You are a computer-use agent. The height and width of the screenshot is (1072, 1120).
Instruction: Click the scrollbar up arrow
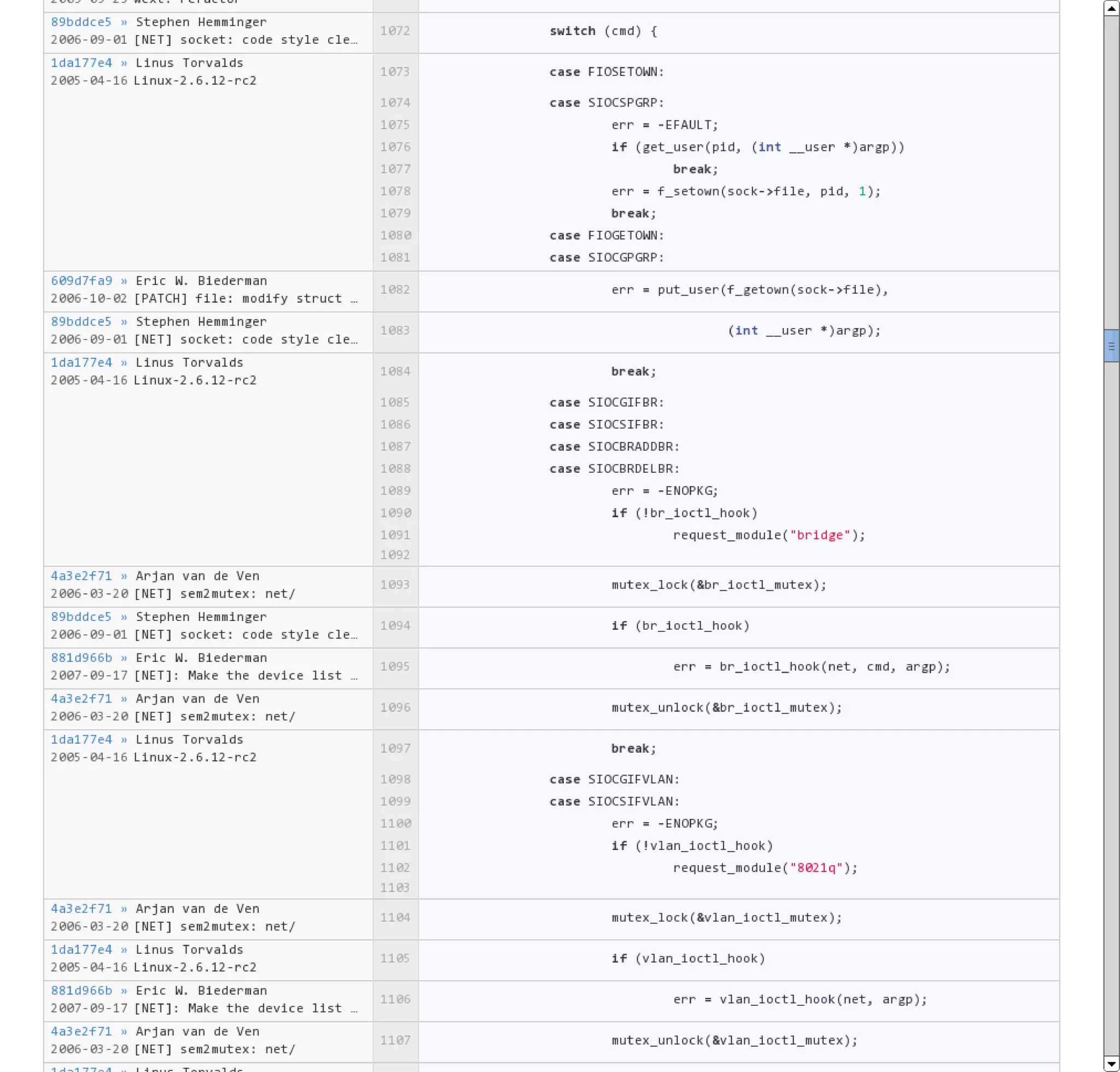click(x=1111, y=8)
